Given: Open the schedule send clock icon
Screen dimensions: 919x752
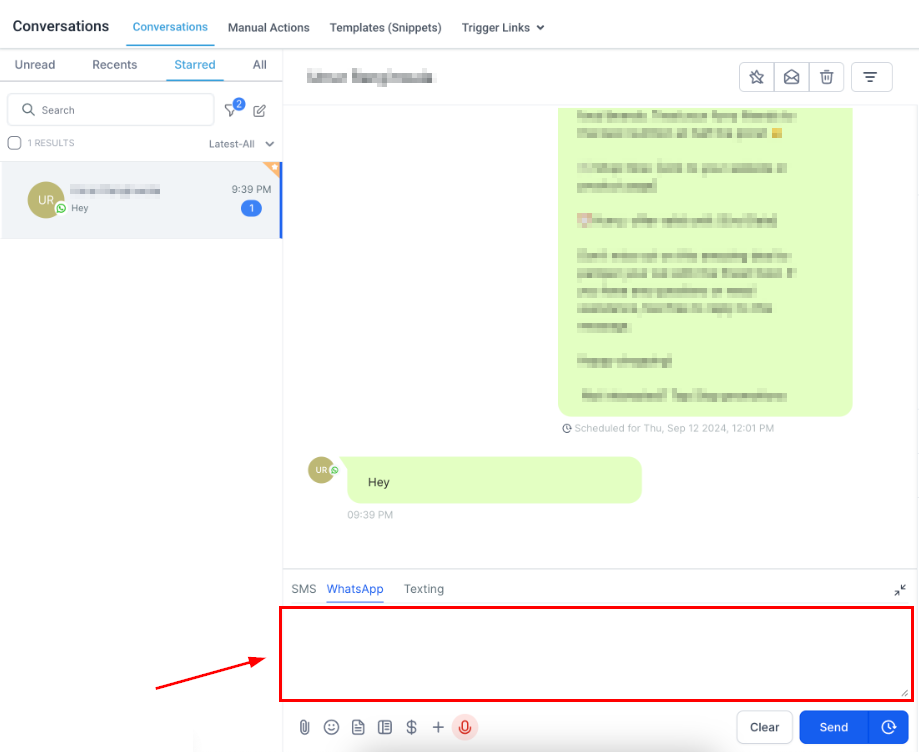Looking at the screenshot, I should 888,728.
